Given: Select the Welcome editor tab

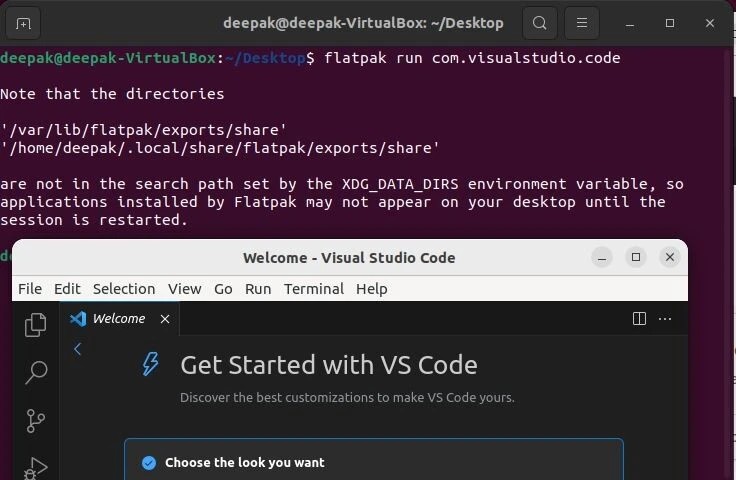Looking at the screenshot, I should [x=118, y=319].
